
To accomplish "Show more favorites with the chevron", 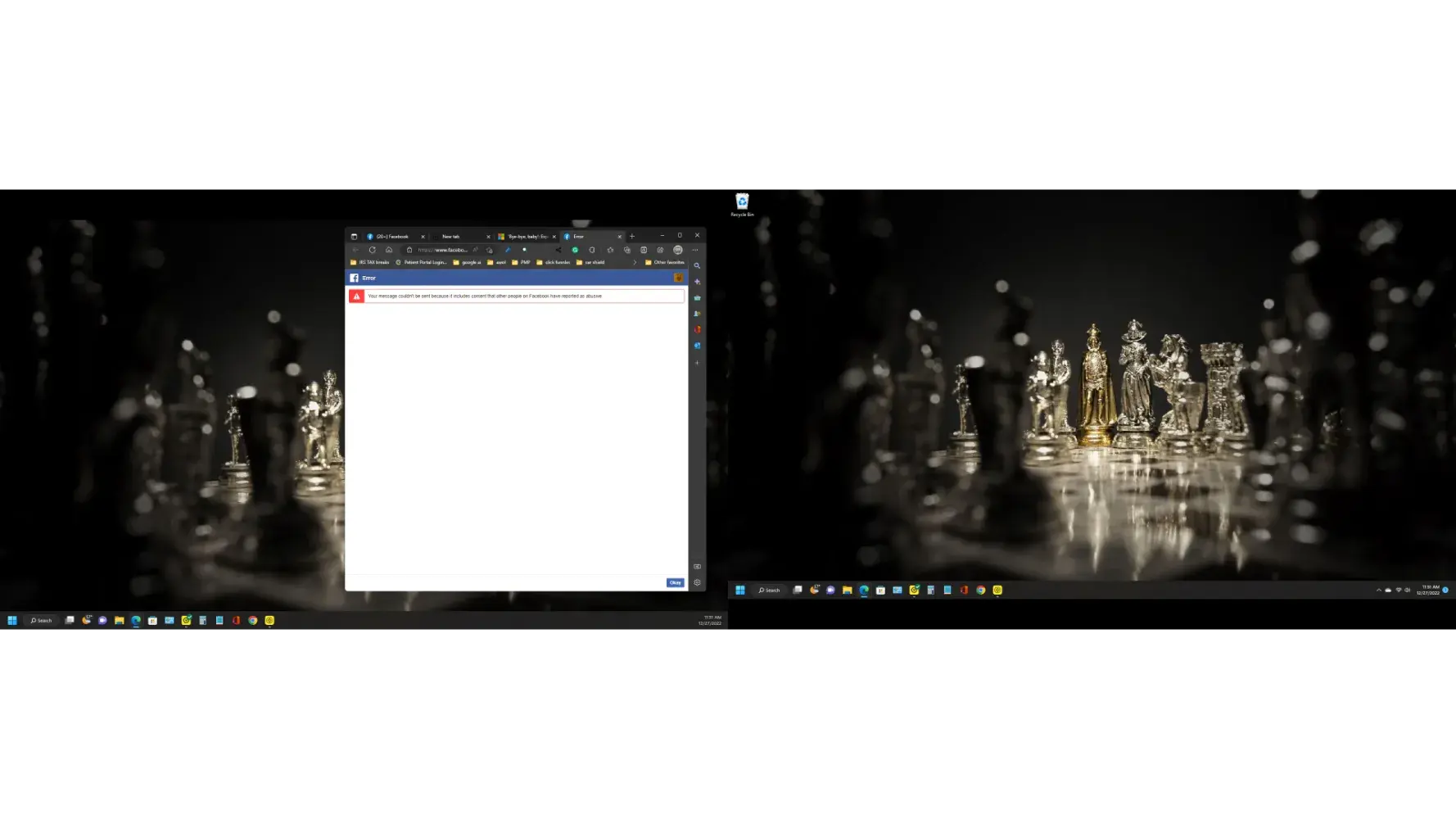I will [635, 262].
